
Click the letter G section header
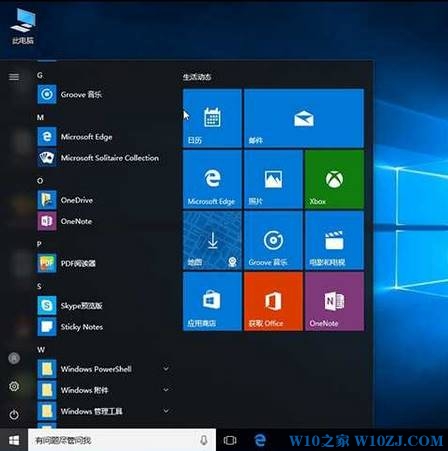tap(40, 75)
